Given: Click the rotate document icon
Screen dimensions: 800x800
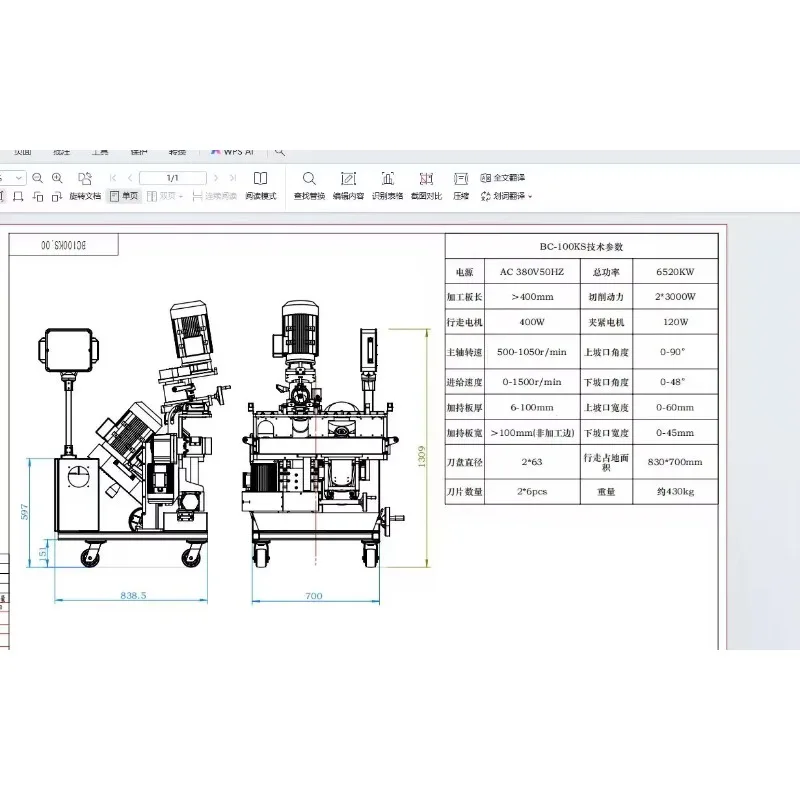Looking at the screenshot, I should pos(85,178).
